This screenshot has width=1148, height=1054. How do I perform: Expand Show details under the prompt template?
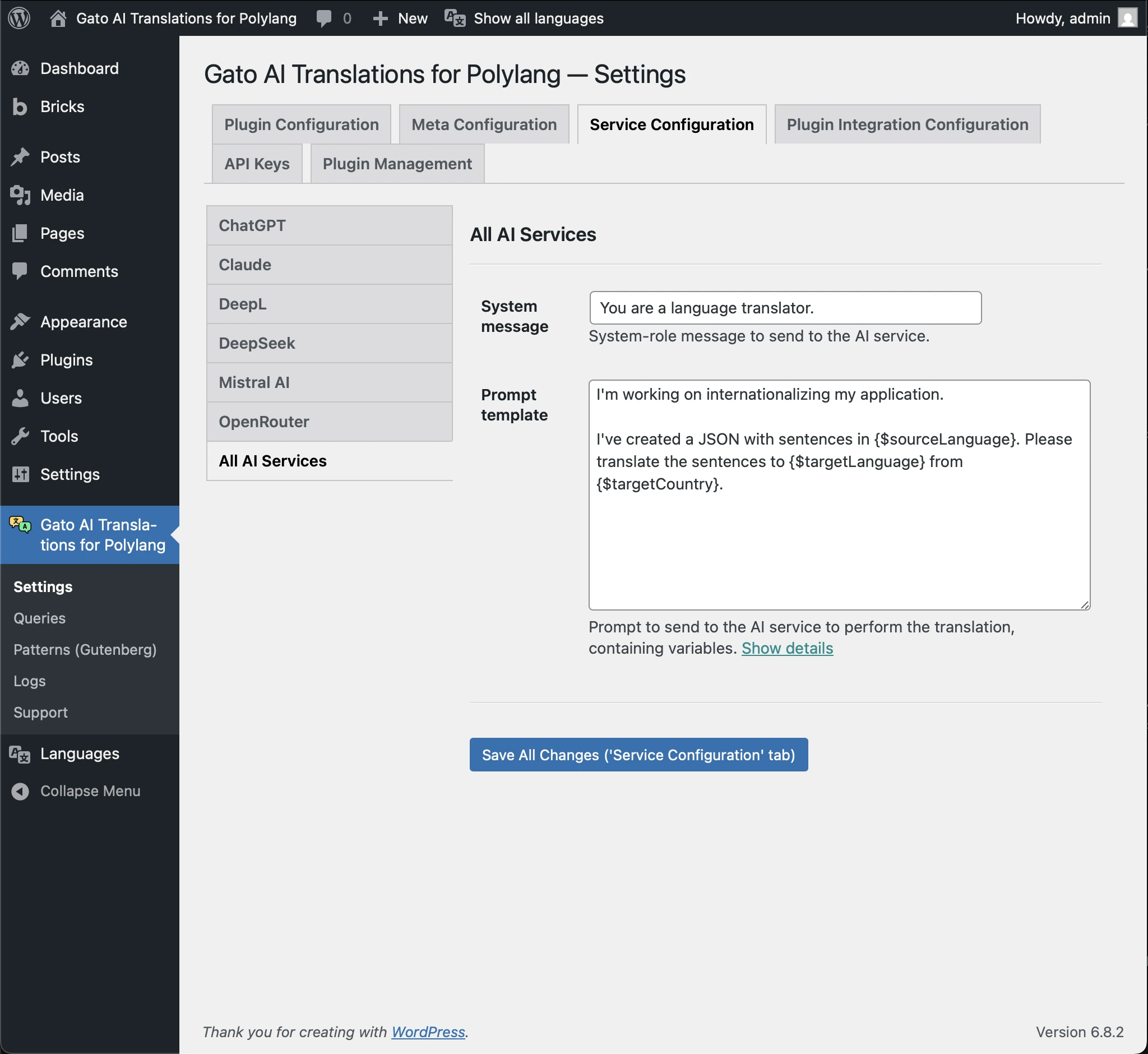tap(787, 648)
